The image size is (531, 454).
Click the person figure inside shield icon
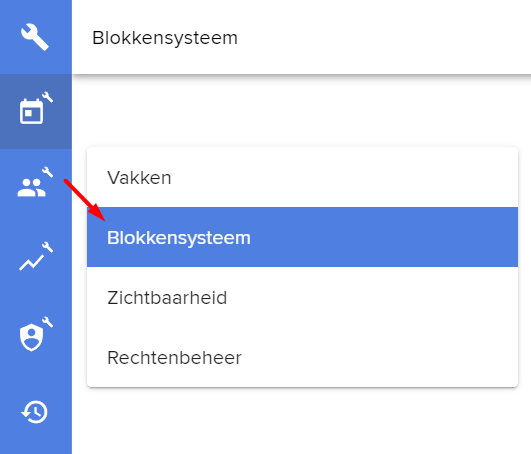pyautogui.click(x=31, y=336)
